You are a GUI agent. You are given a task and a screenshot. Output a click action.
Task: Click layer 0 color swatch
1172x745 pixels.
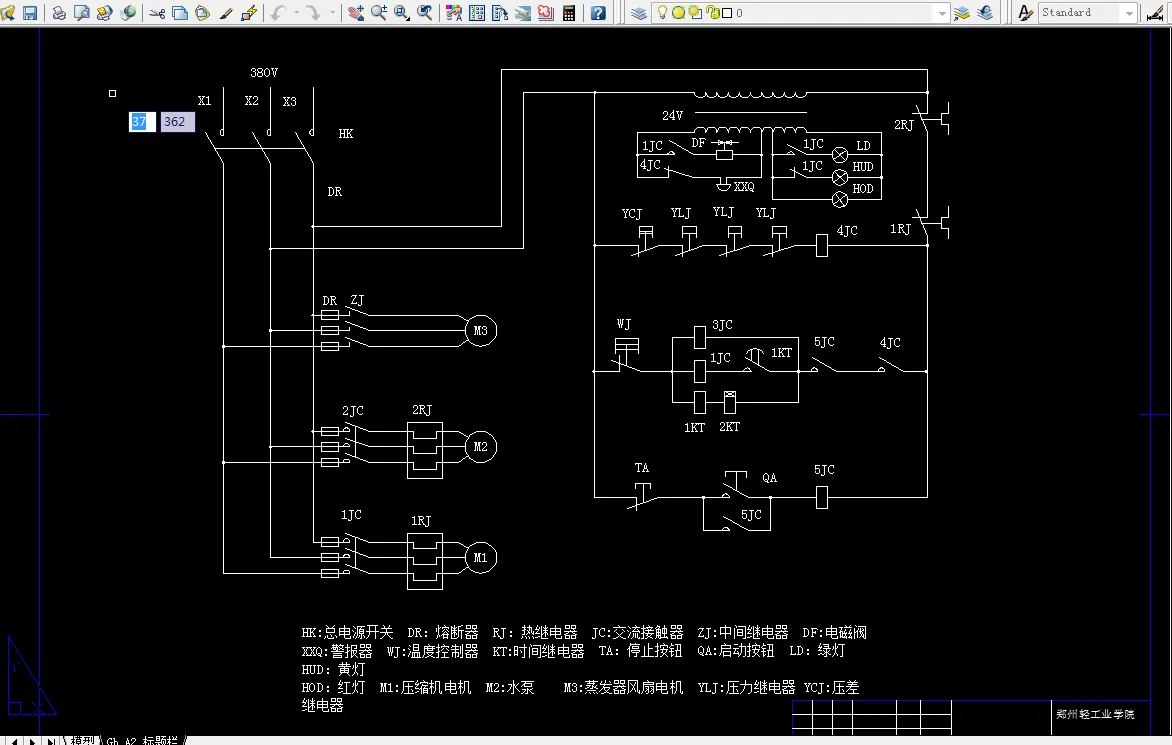[x=727, y=13]
